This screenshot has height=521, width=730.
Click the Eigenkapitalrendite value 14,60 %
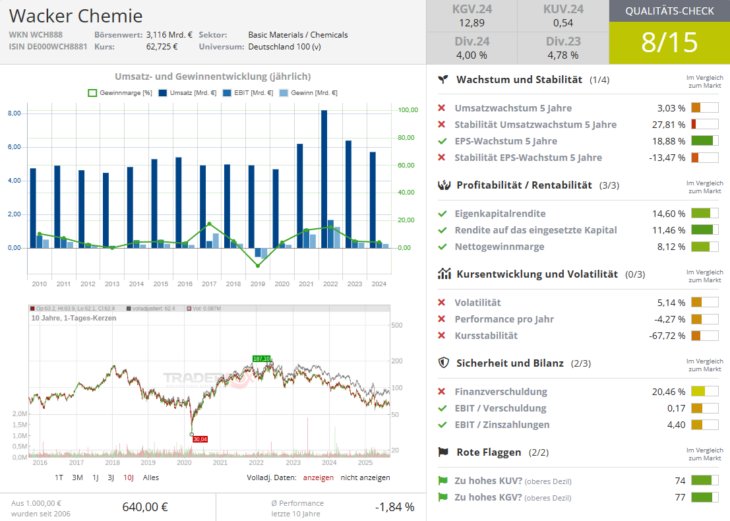click(669, 214)
